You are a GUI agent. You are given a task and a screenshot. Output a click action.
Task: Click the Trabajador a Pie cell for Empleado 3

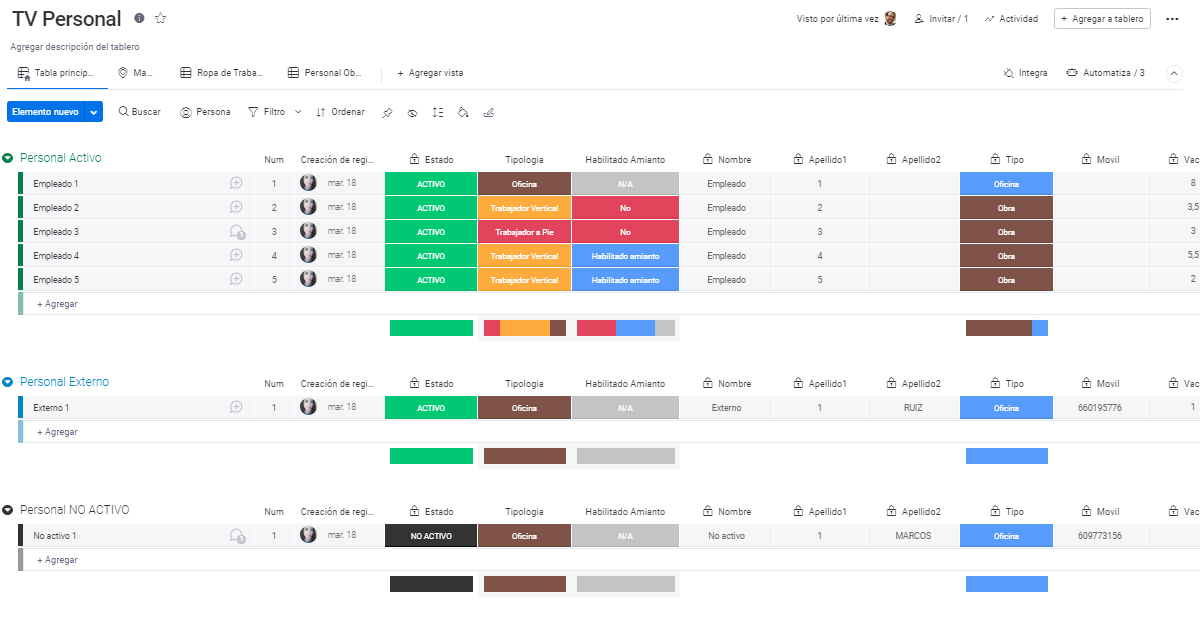click(x=524, y=232)
